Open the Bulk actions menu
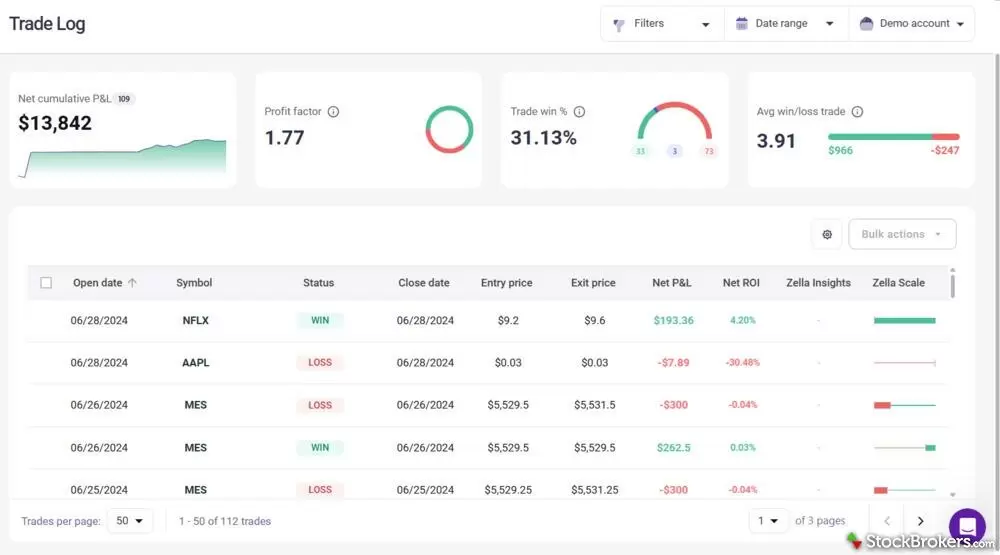Screen dimensions: 1000x555 point(902,234)
